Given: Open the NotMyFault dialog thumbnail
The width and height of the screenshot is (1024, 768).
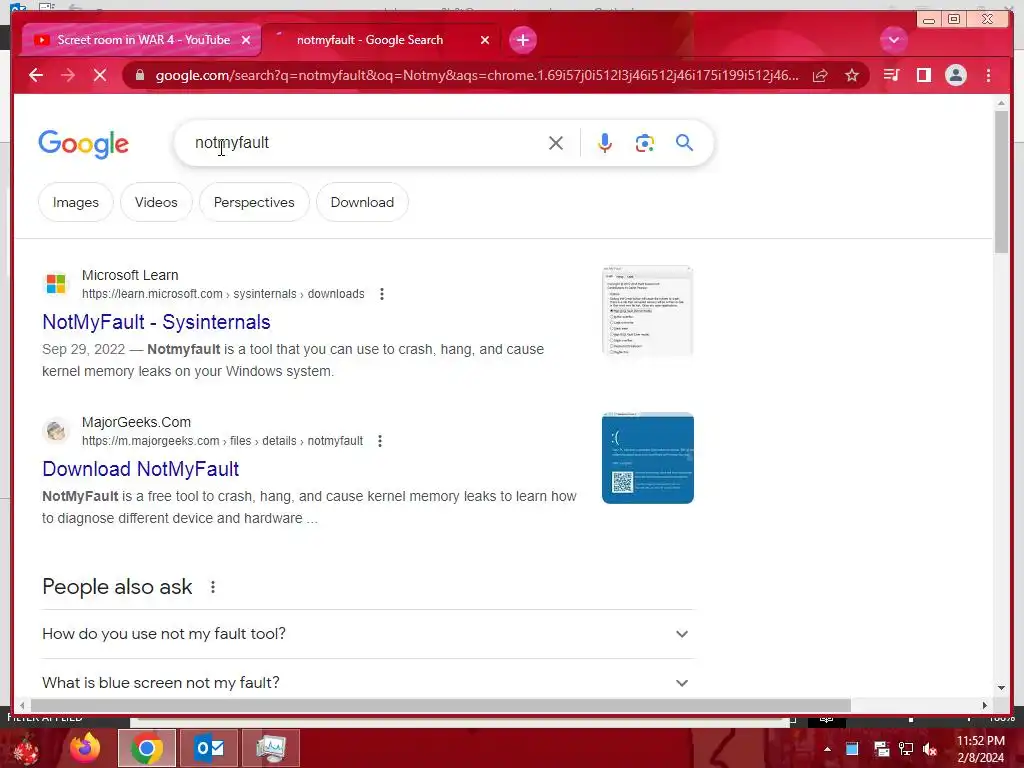Looking at the screenshot, I should click(648, 311).
